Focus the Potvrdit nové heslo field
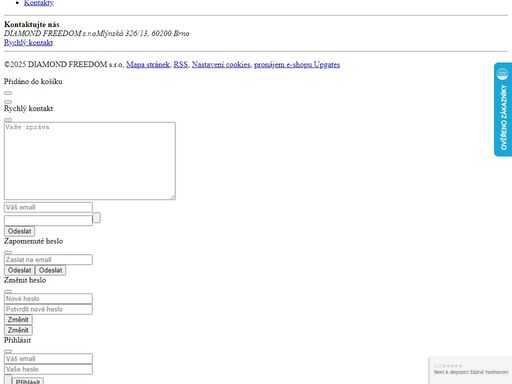Image resolution: width=512 pixels, height=384 pixels. 48,309
